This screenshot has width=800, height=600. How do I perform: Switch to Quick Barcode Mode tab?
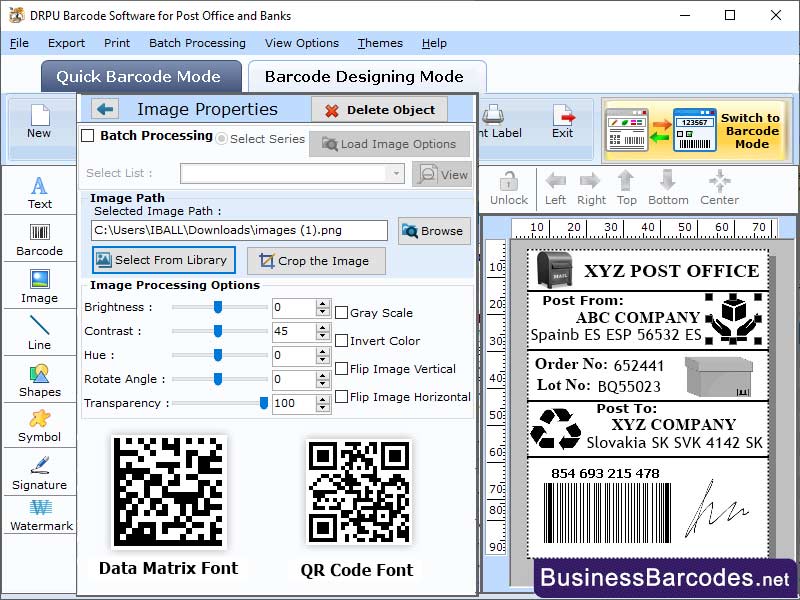click(141, 75)
